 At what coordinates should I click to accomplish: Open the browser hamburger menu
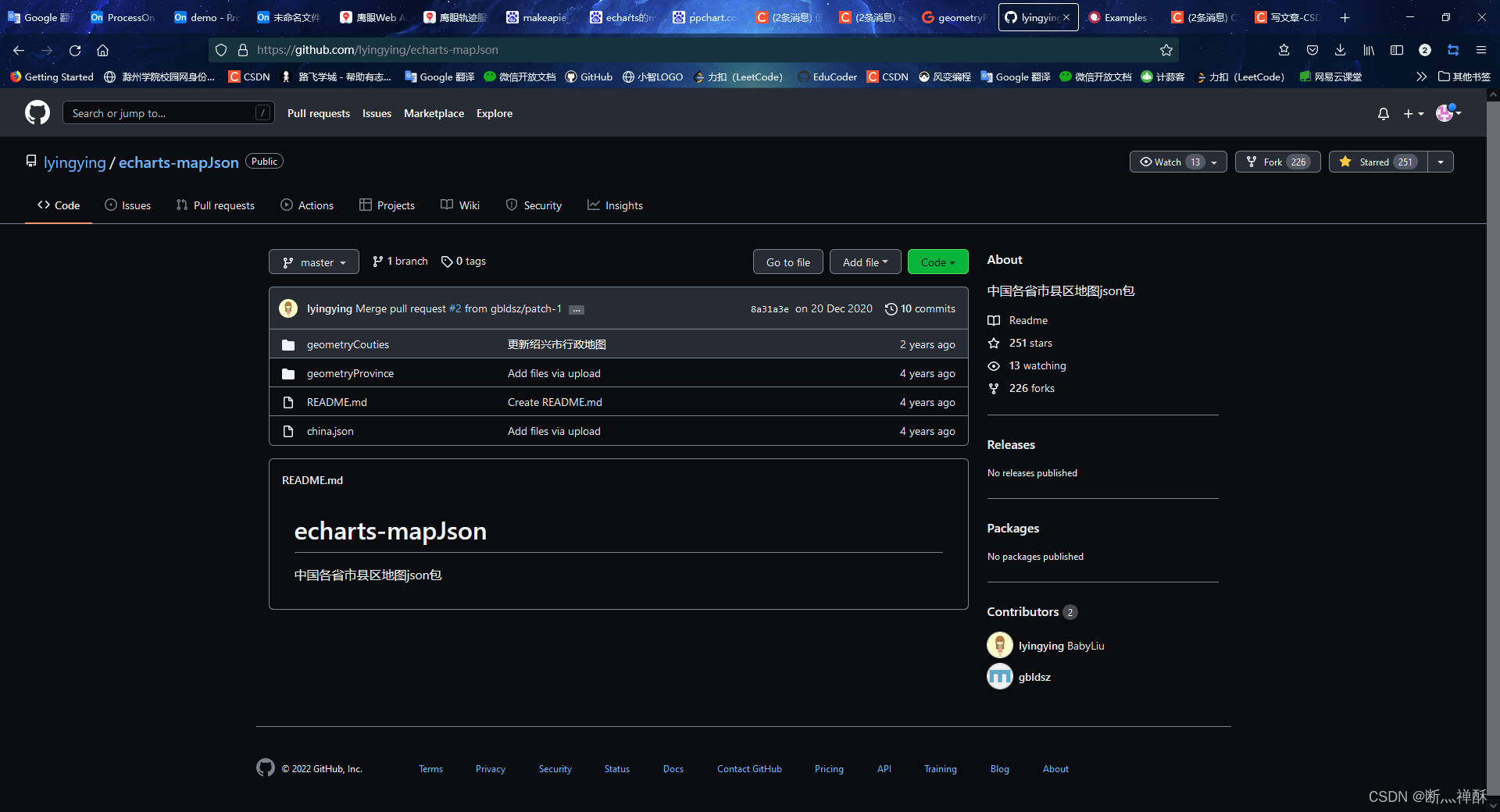1480,50
